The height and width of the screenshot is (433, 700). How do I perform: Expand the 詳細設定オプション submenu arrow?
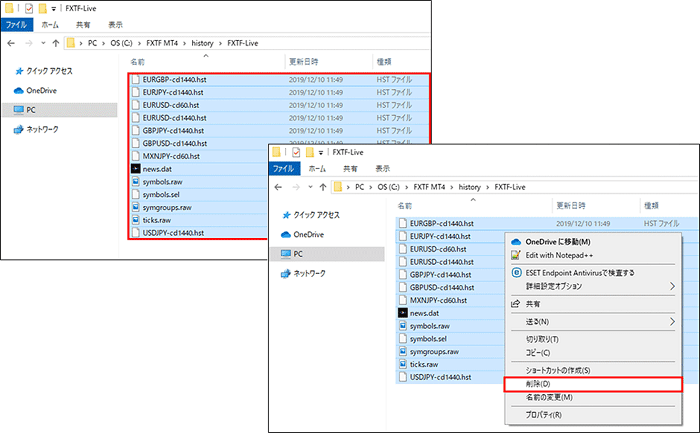coord(671,287)
